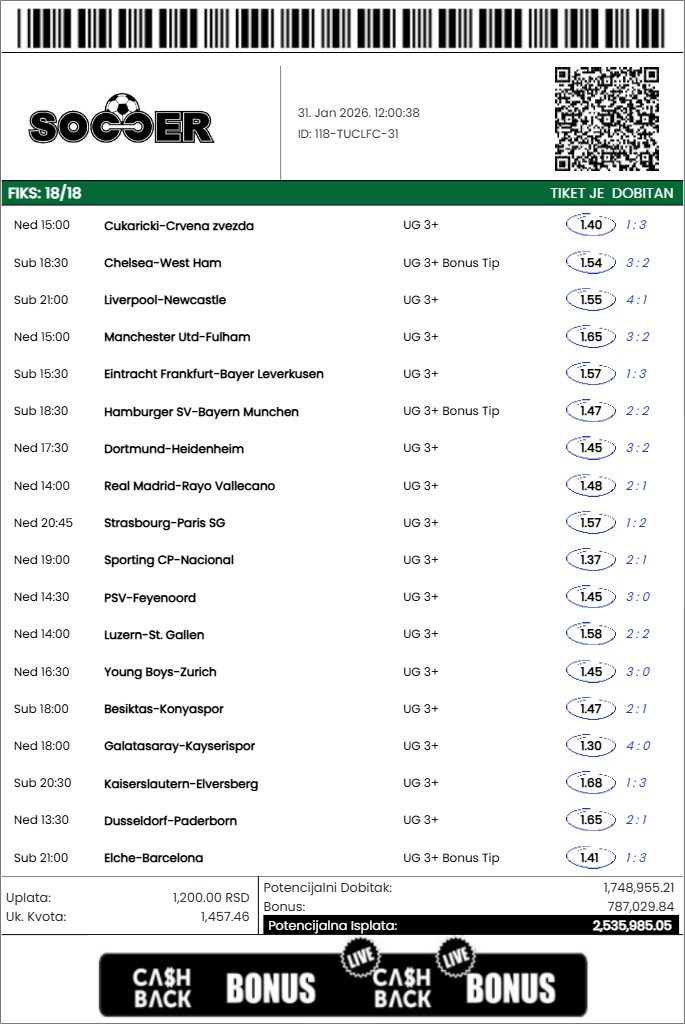Click the barcode at the top
The width and height of the screenshot is (685, 1024).
point(342,27)
